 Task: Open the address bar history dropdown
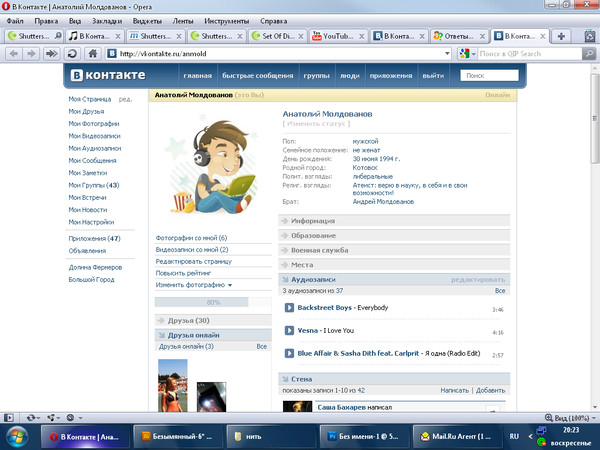(447, 54)
